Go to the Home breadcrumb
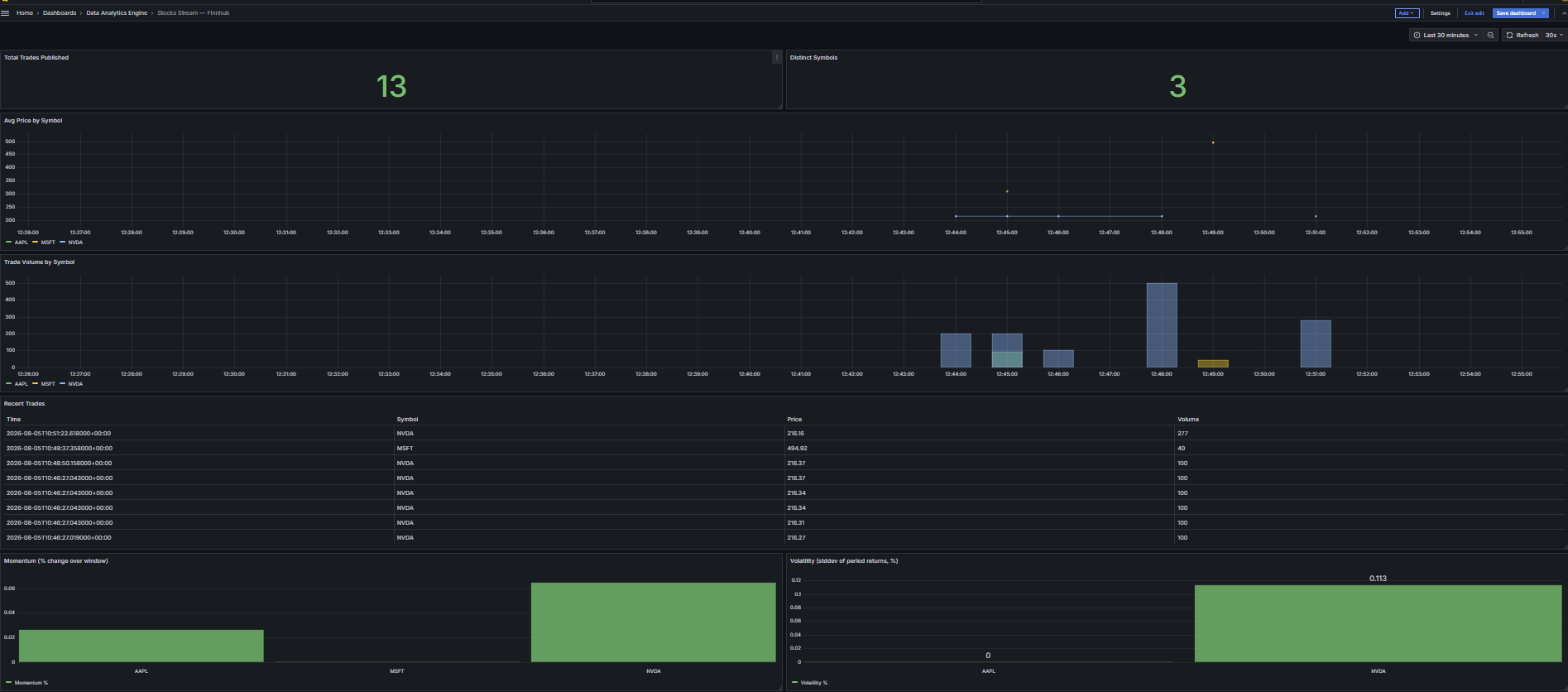This screenshot has width=1568, height=692. click(x=25, y=13)
